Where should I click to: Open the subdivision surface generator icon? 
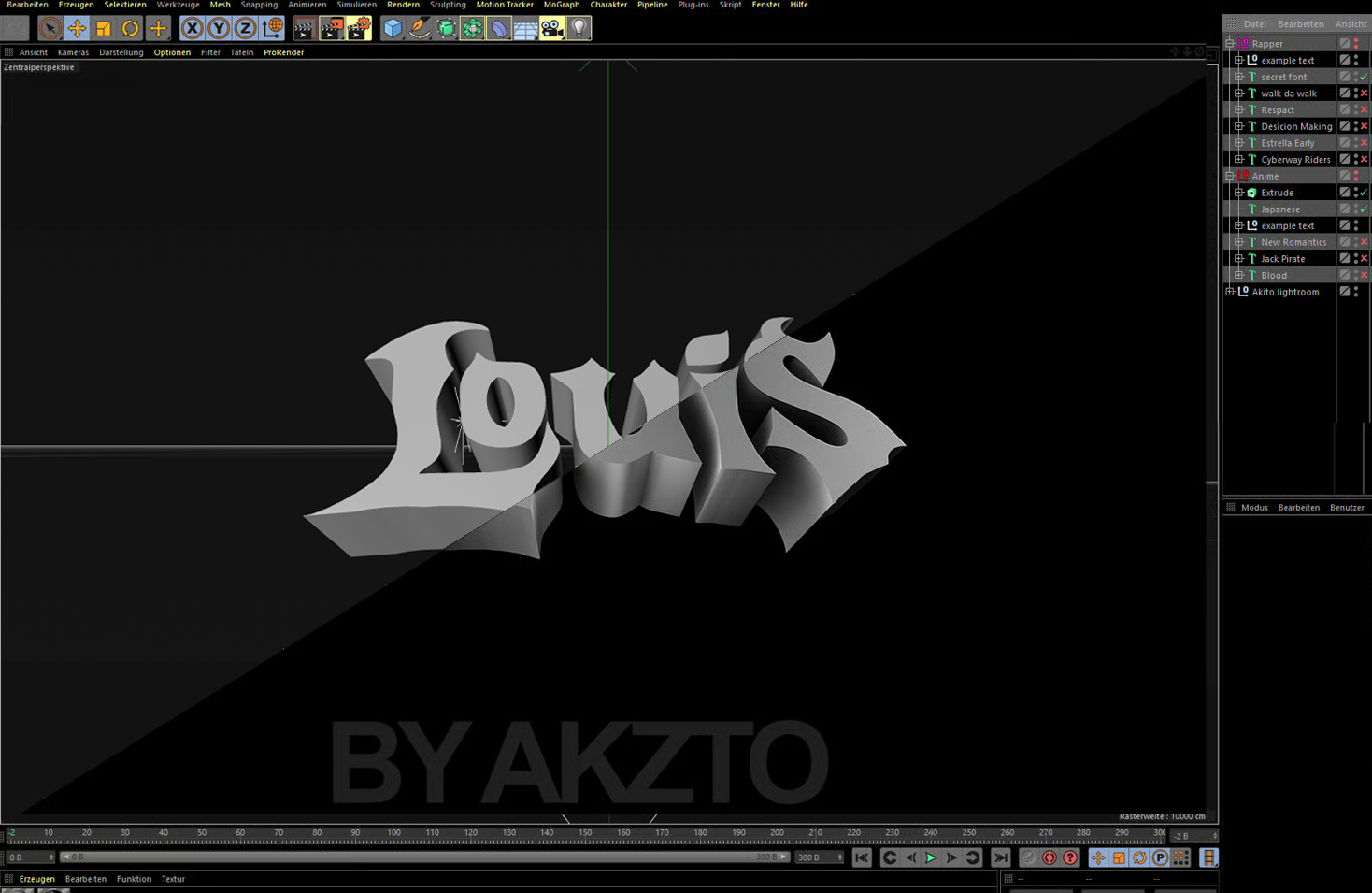coord(447,28)
